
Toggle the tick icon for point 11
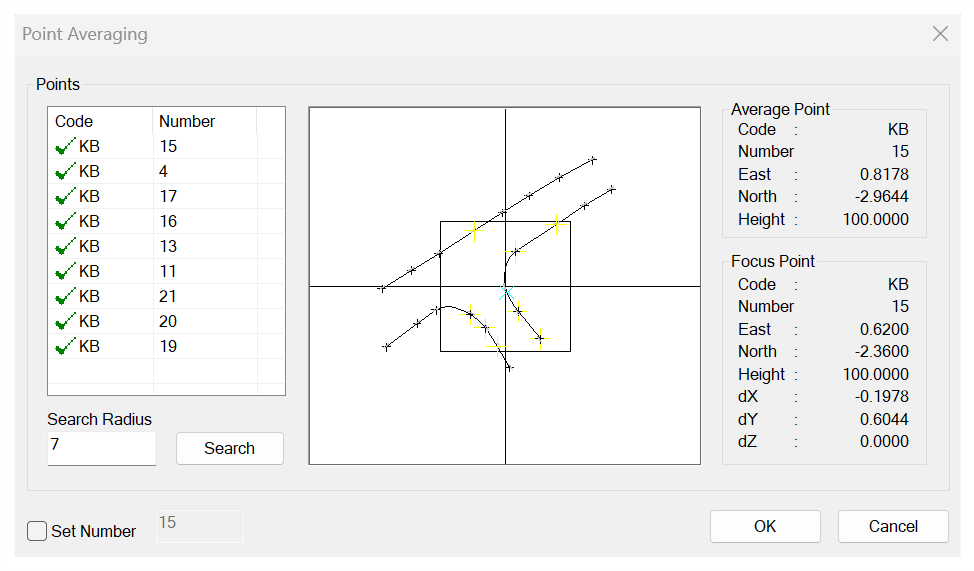point(65,272)
